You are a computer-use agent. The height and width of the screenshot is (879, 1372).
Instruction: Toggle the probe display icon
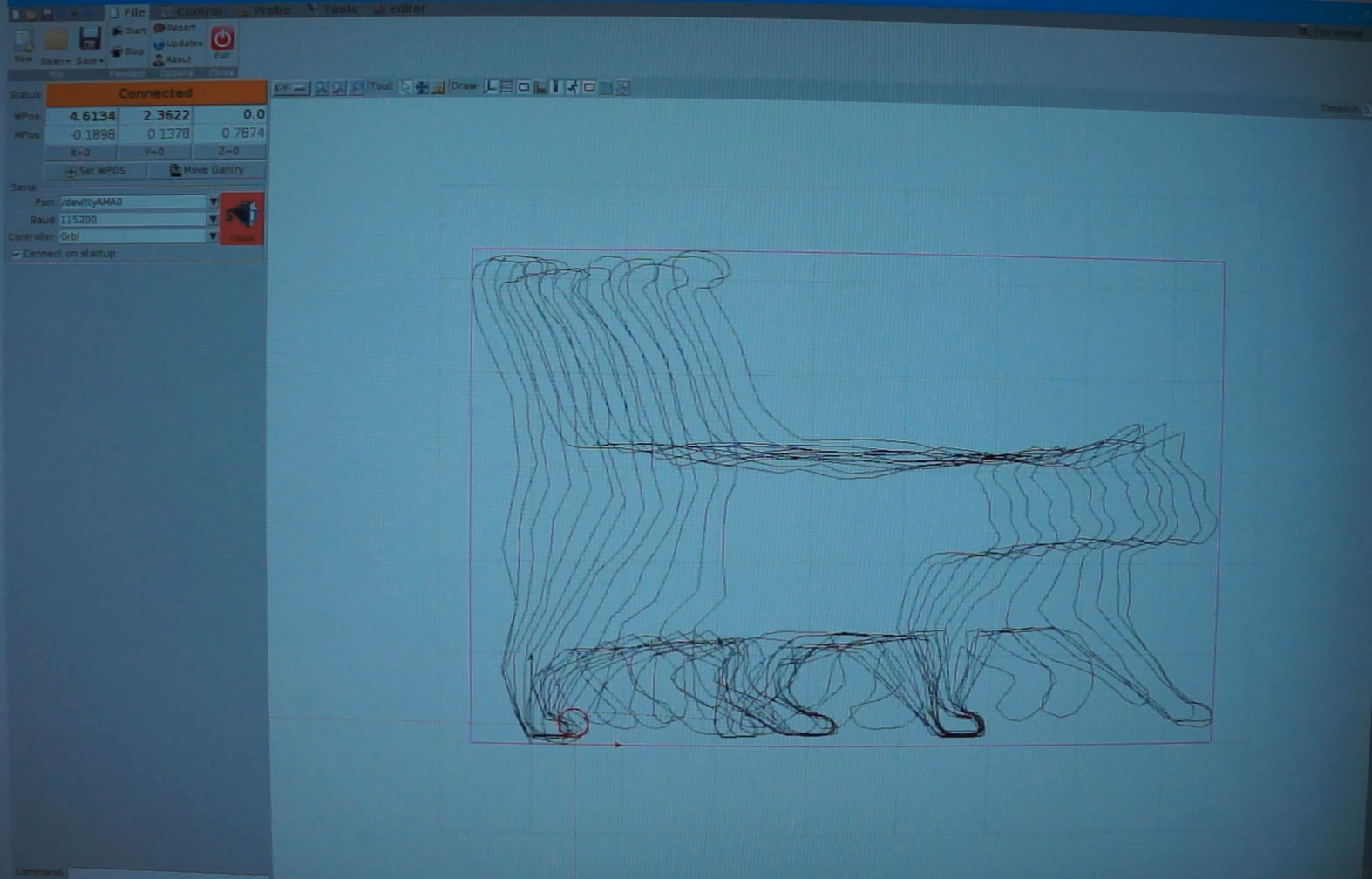pyautogui.click(x=540, y=87)
